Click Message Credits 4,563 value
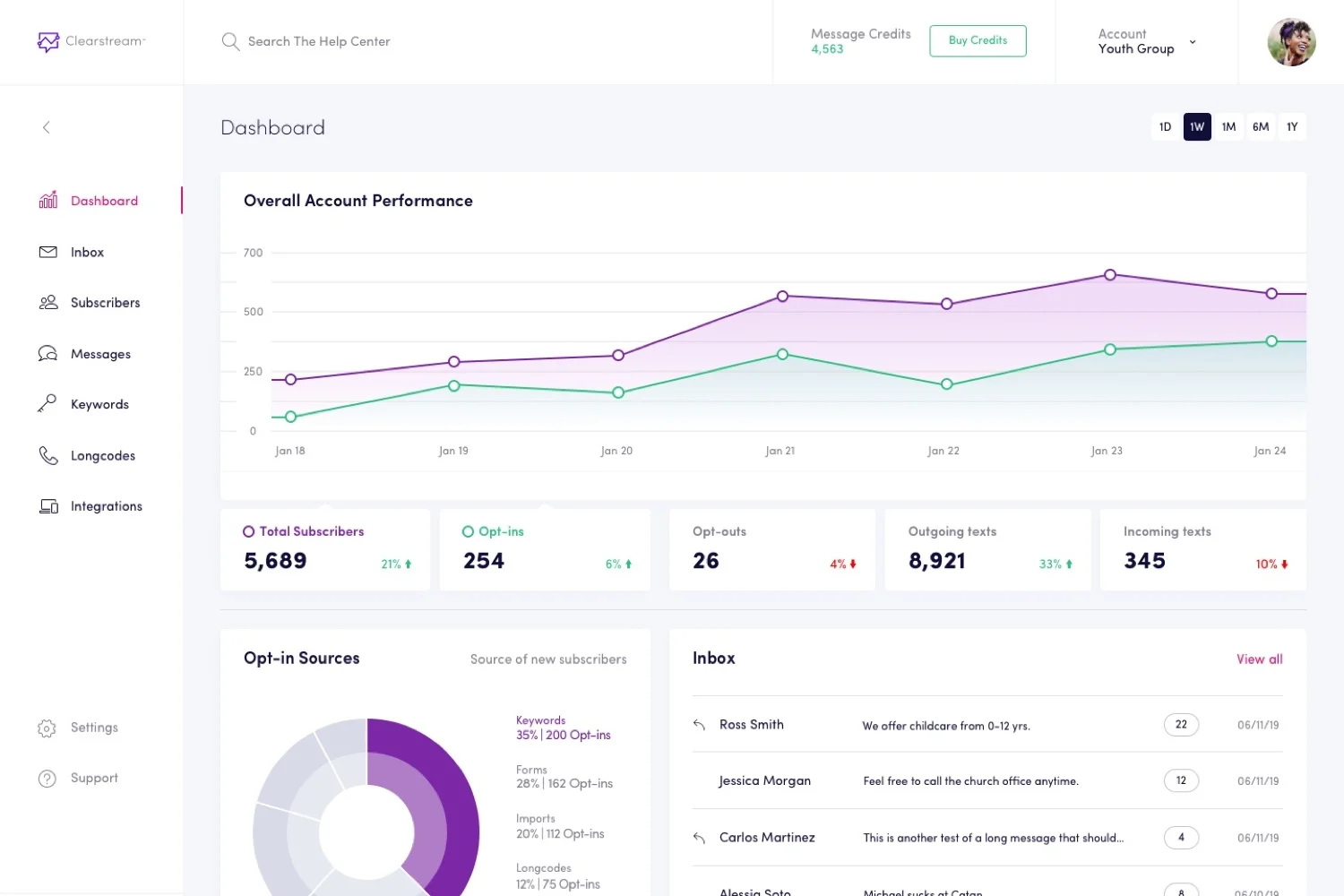This screenshot has height=896, width=1344. pos(827,49)
